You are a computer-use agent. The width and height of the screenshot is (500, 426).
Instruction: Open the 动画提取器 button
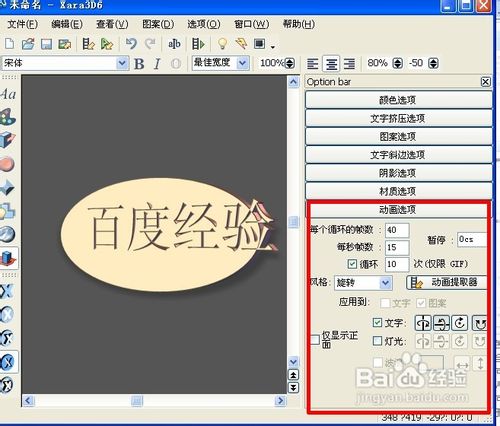[447, 282]
